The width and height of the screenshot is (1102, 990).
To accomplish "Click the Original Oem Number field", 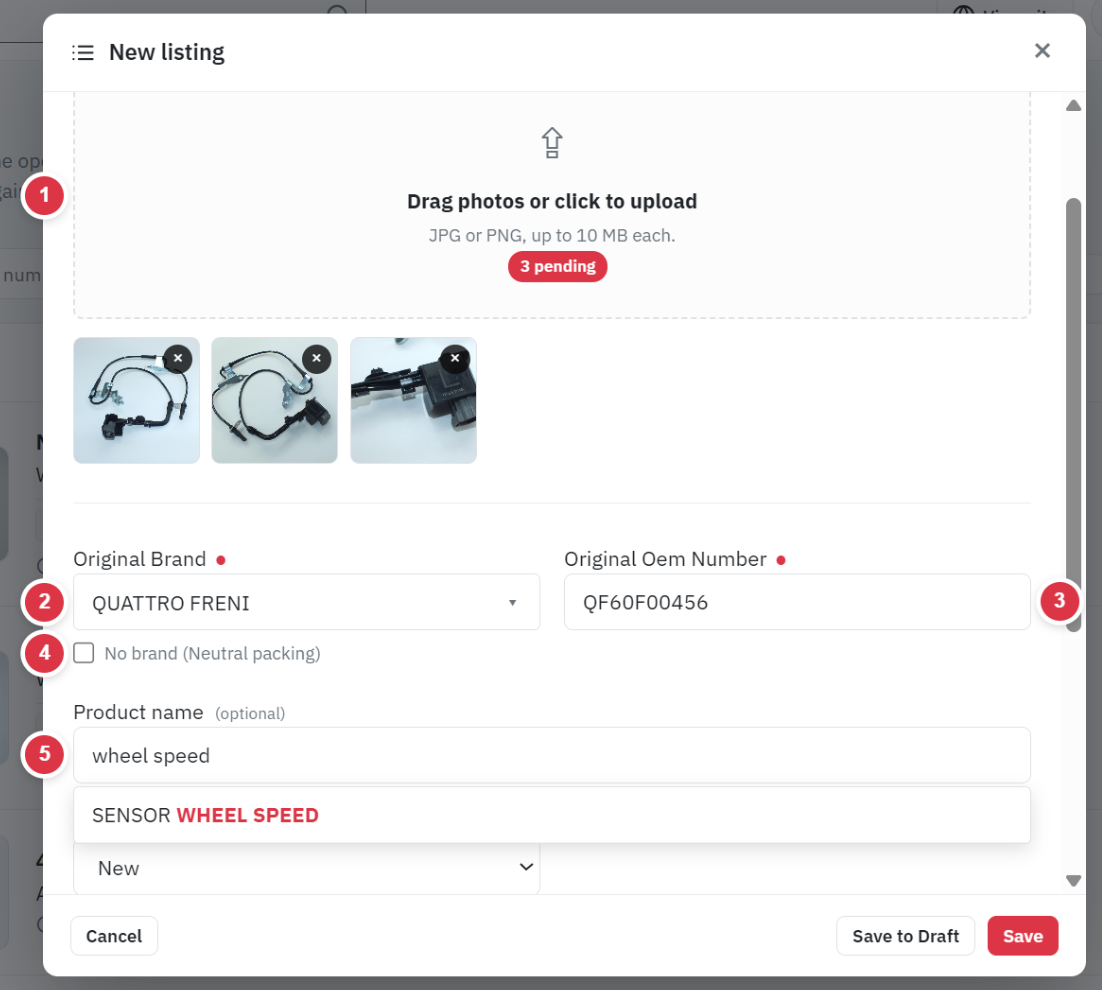I will [797, 602].
